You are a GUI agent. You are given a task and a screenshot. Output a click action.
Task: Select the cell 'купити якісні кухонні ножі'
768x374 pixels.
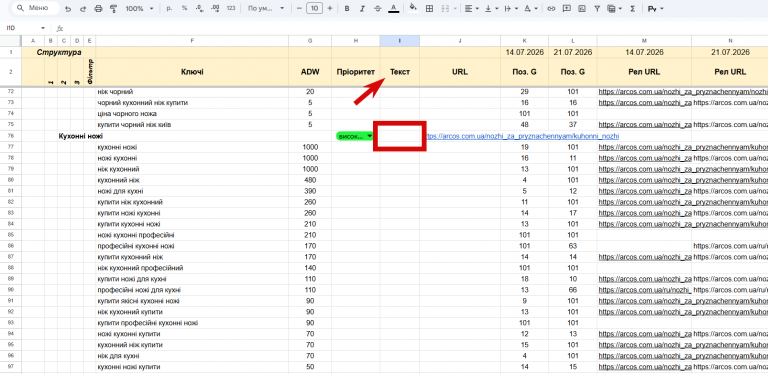coord(192,301)
